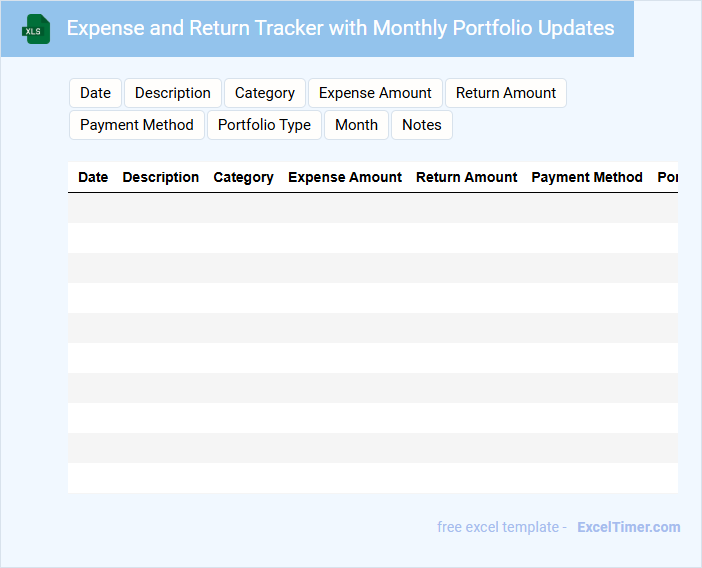The height and width of the screenshot is (568, 702).
Task: Select the Portfolio Type tag
Action: pos(264,125)
